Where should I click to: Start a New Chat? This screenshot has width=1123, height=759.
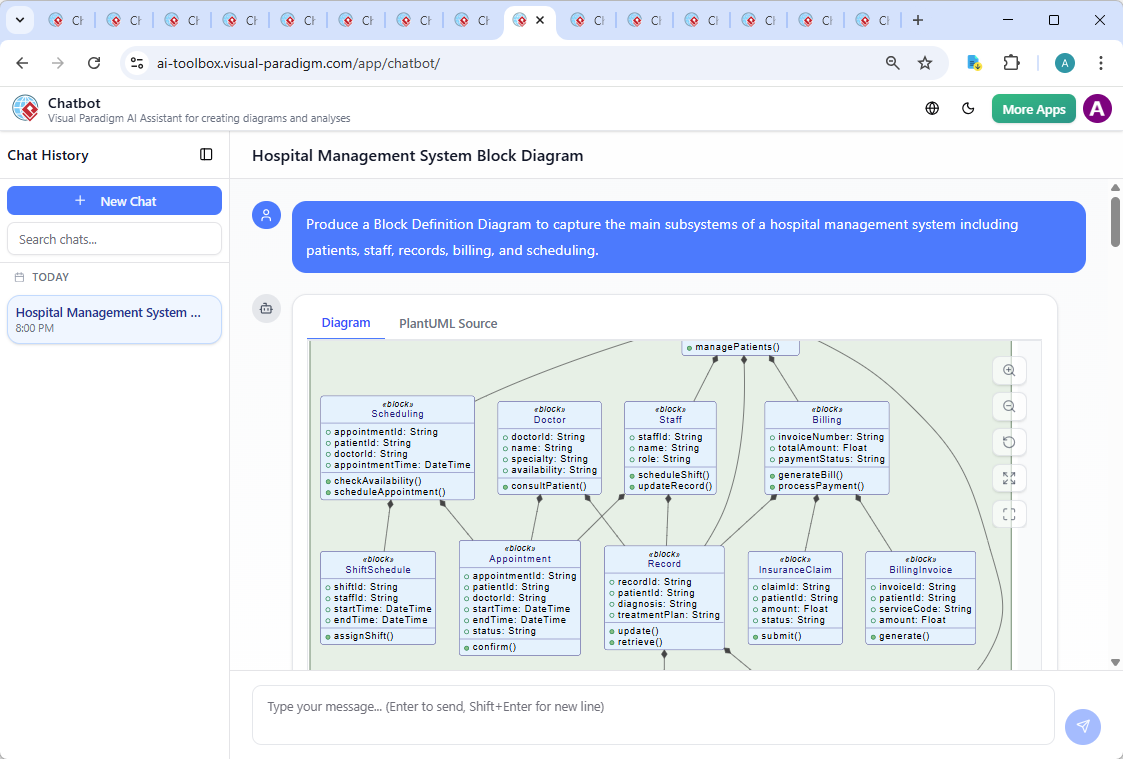(114, 200)
